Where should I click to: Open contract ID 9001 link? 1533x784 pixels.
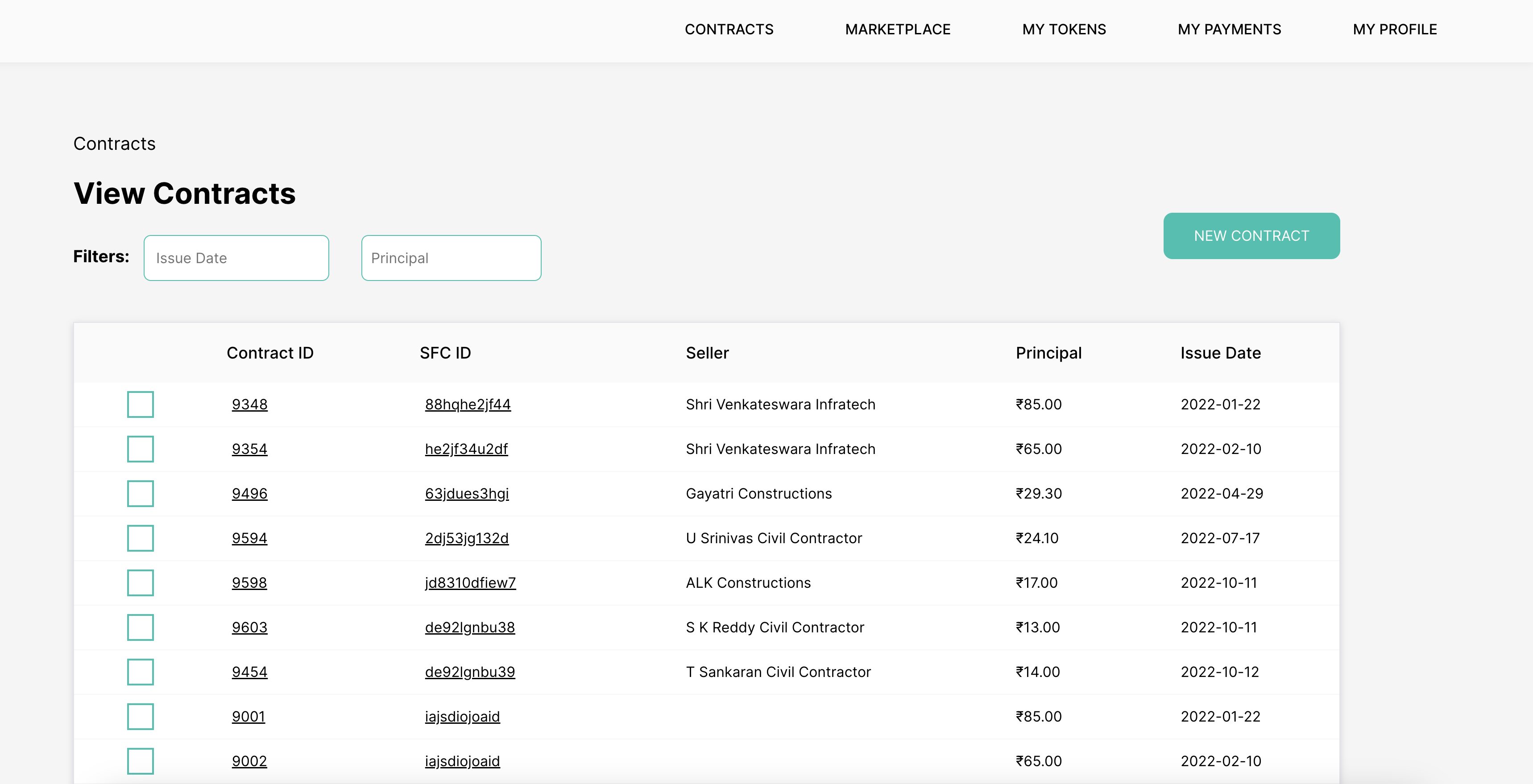click(248, 716)
